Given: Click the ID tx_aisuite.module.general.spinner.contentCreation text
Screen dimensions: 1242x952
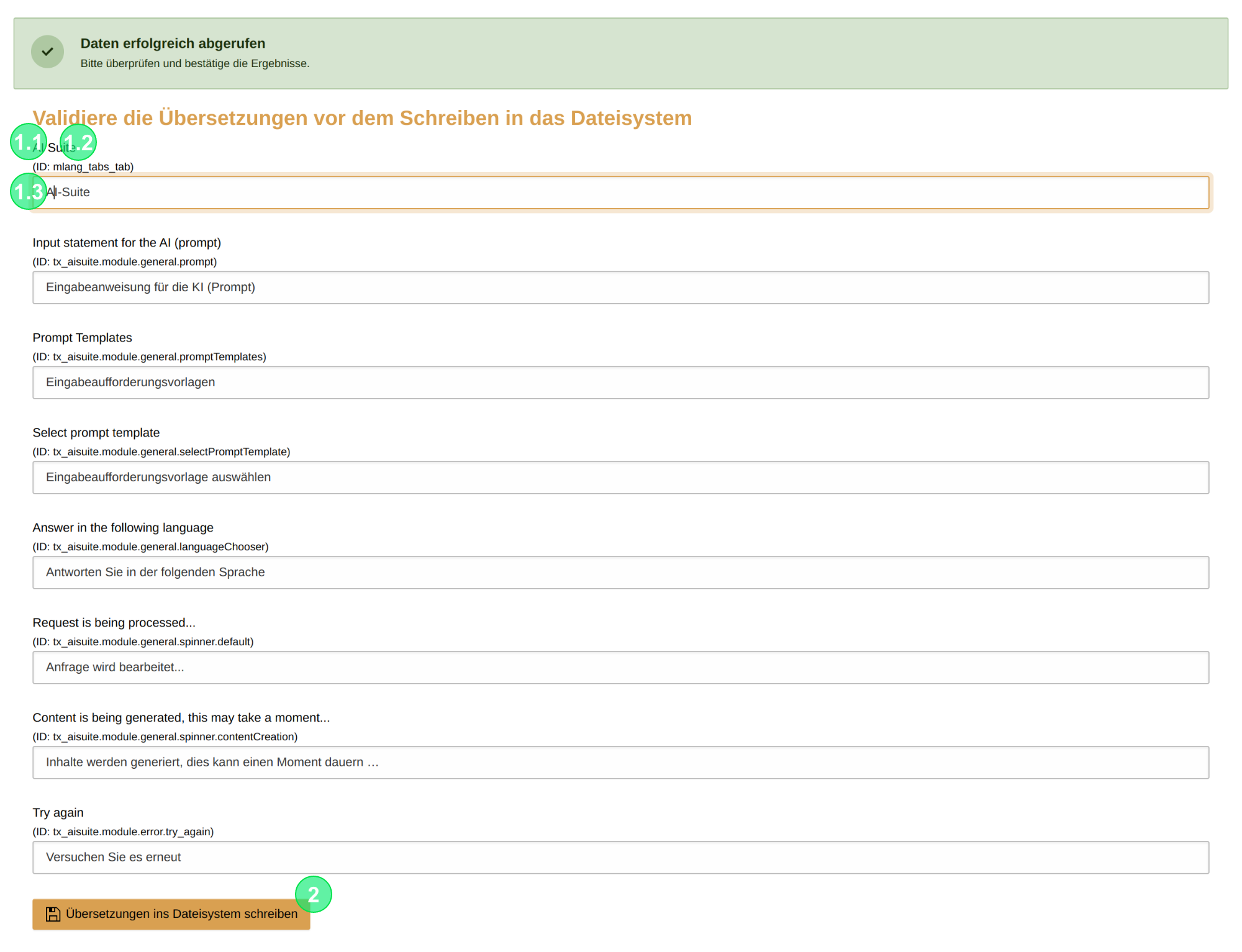Looking at the screenshot, I should click(x=165, y=737).
